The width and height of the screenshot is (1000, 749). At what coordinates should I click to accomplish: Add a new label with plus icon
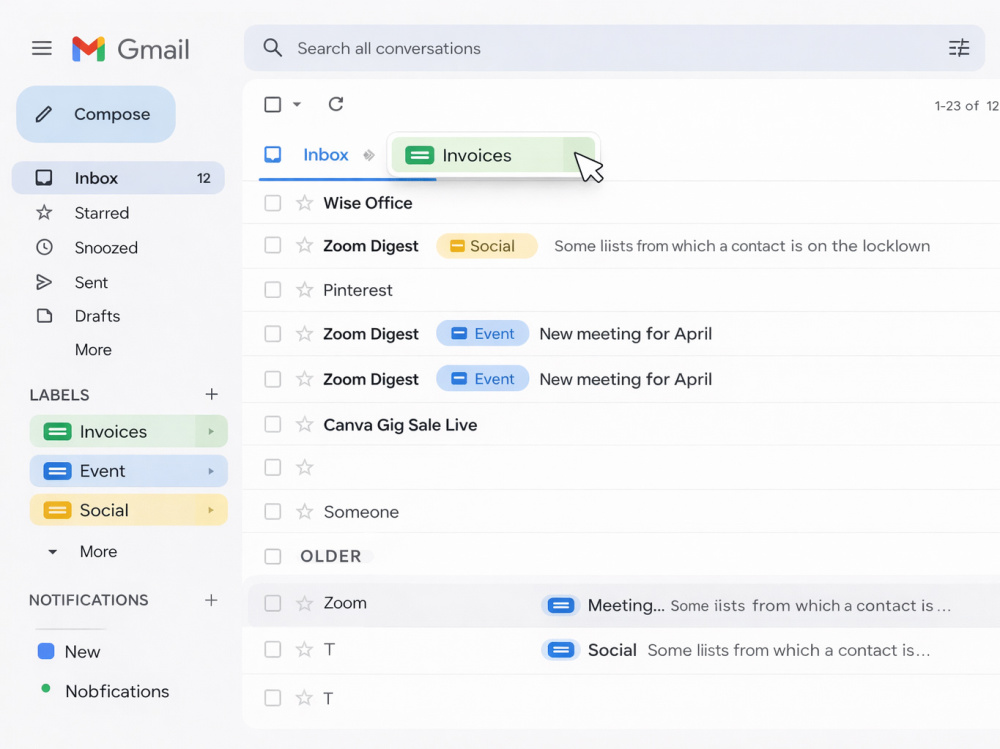(212, 394)
